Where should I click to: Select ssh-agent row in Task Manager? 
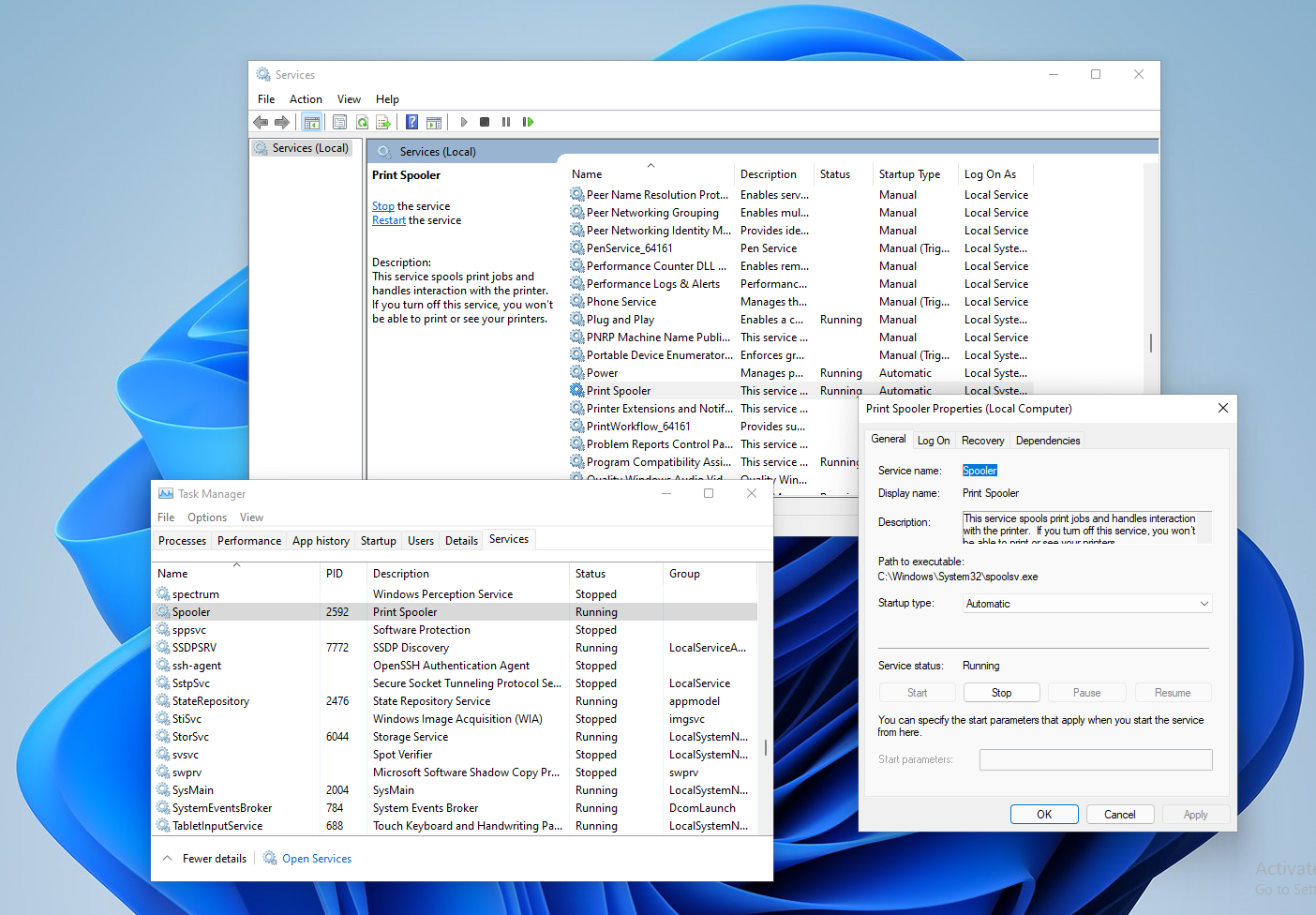click(x=455, y=665)
